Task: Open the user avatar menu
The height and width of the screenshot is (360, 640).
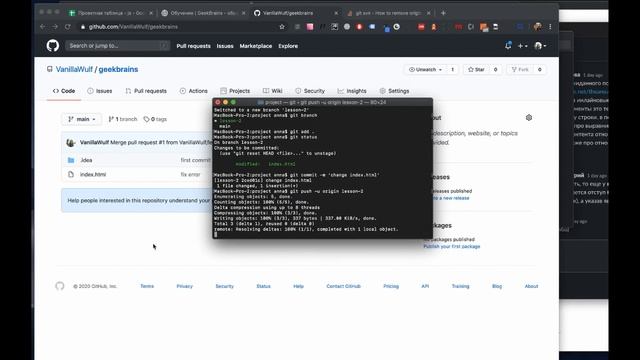Action: click(x=540, y=46)
